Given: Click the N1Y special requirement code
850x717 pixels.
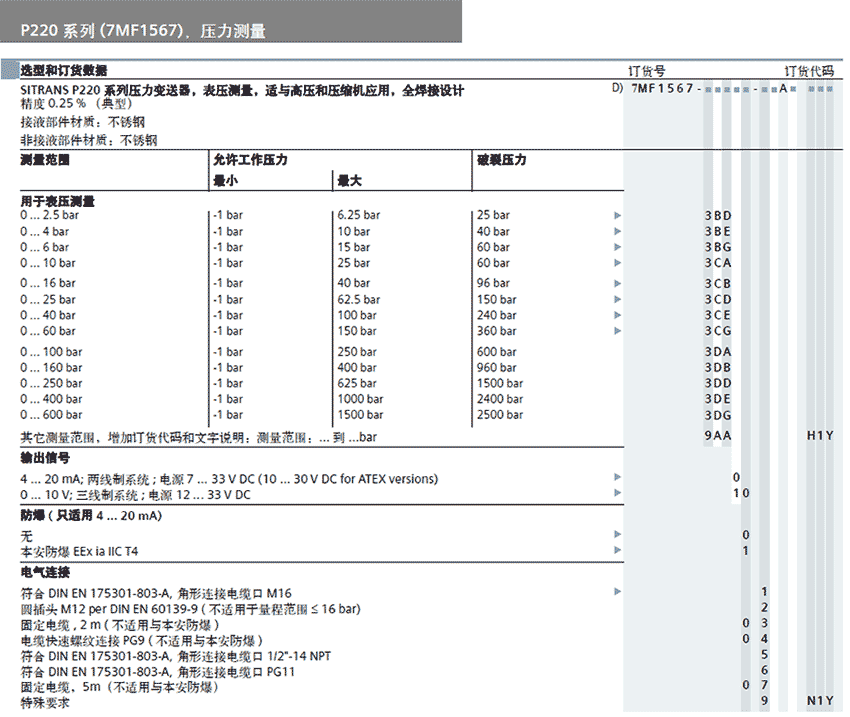Looking at the screenshot, I should pyautogui.click(x=819, y=702).
